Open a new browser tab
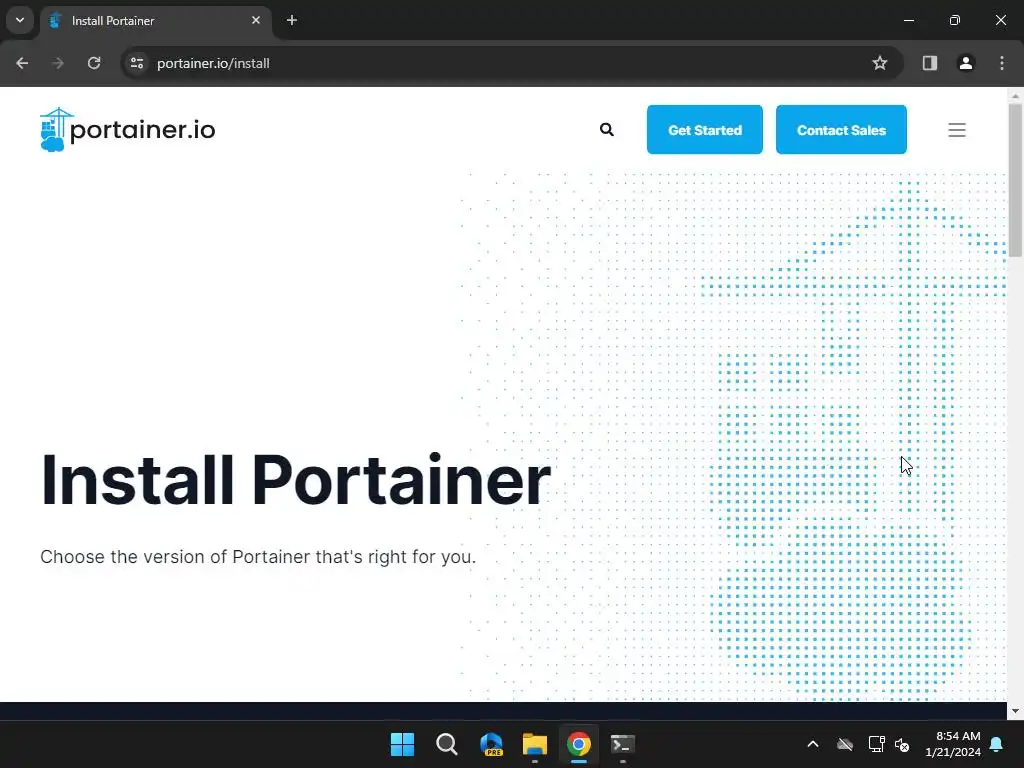 [x=292, y=20]
